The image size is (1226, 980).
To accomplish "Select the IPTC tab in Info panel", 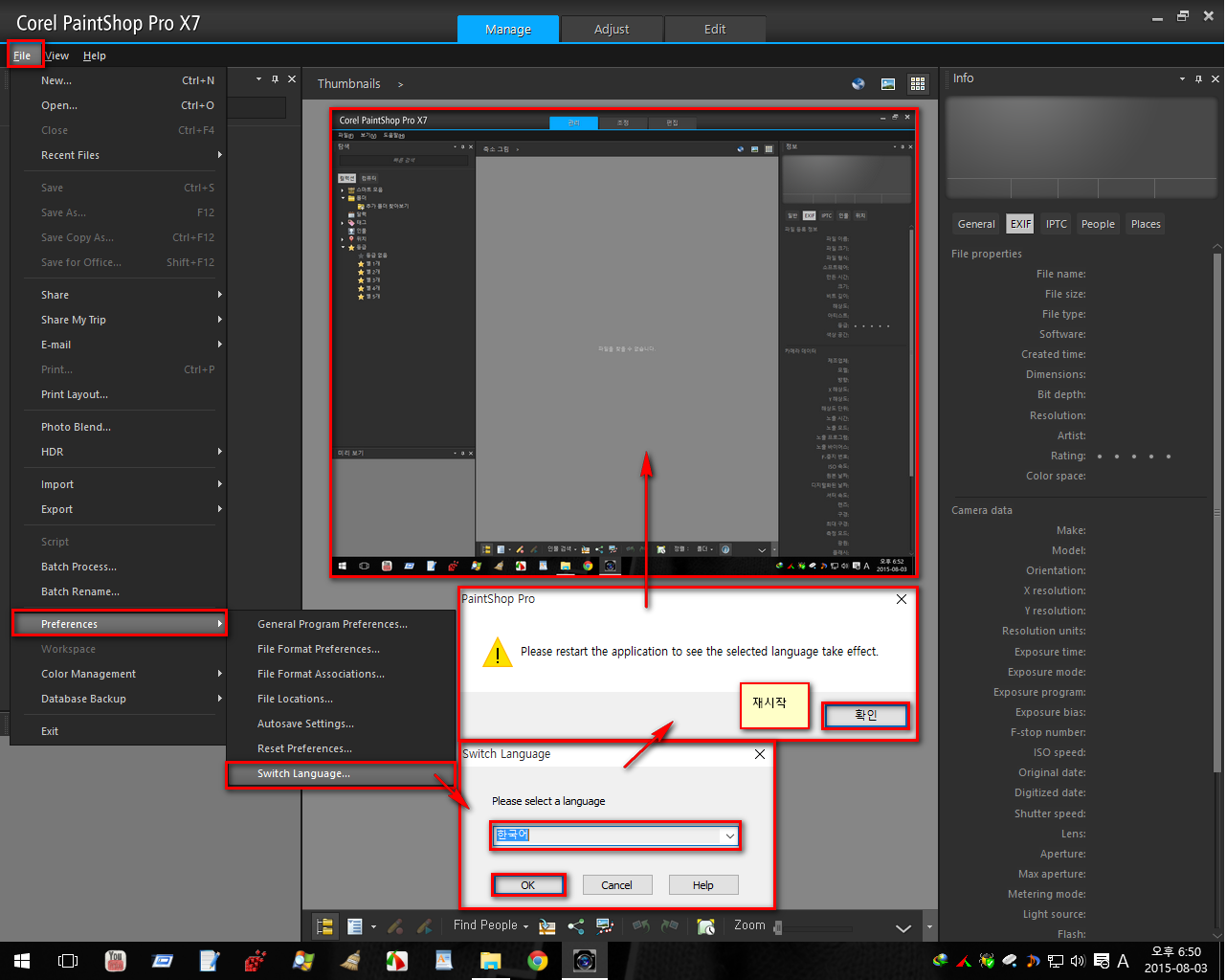I will [1056, 224].
